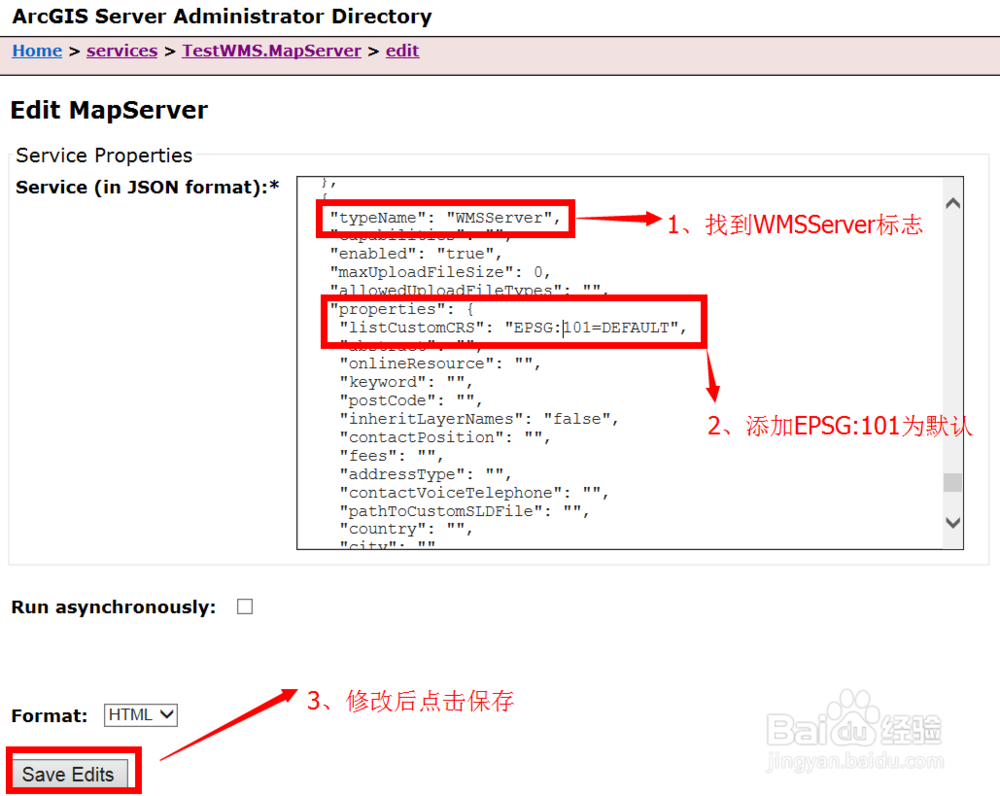Screen dimensions: 1000x796
Task: Click the "pathToCustomSLDFile" line in JSON
Action: click(464, 512)
